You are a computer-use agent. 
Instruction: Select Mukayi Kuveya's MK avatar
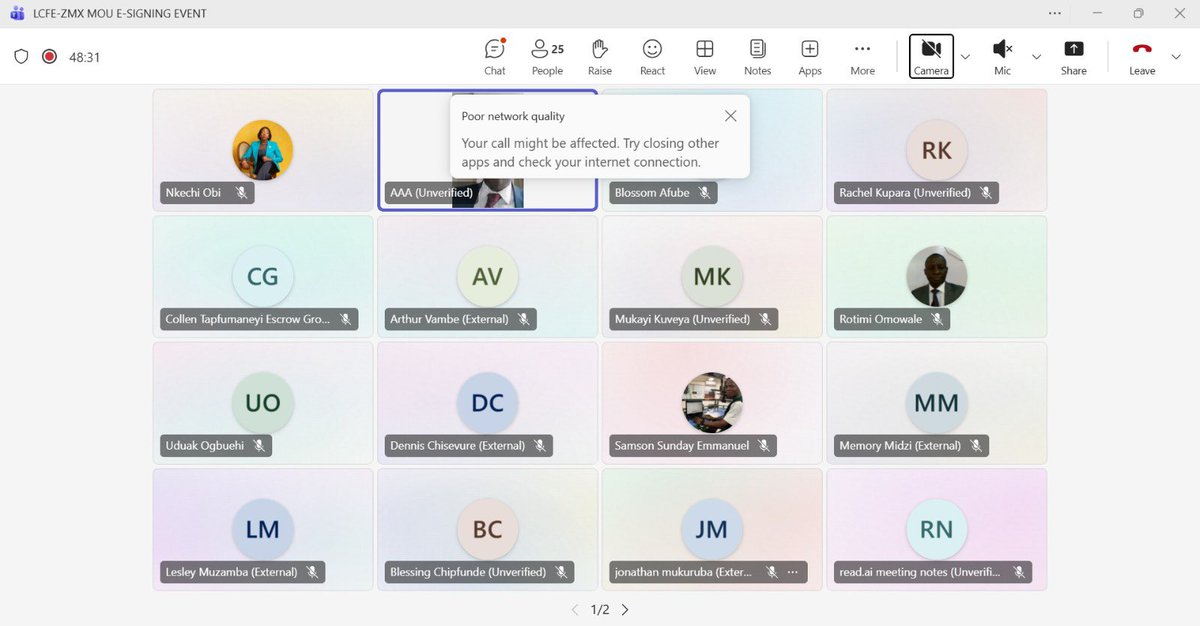[712, 277]
